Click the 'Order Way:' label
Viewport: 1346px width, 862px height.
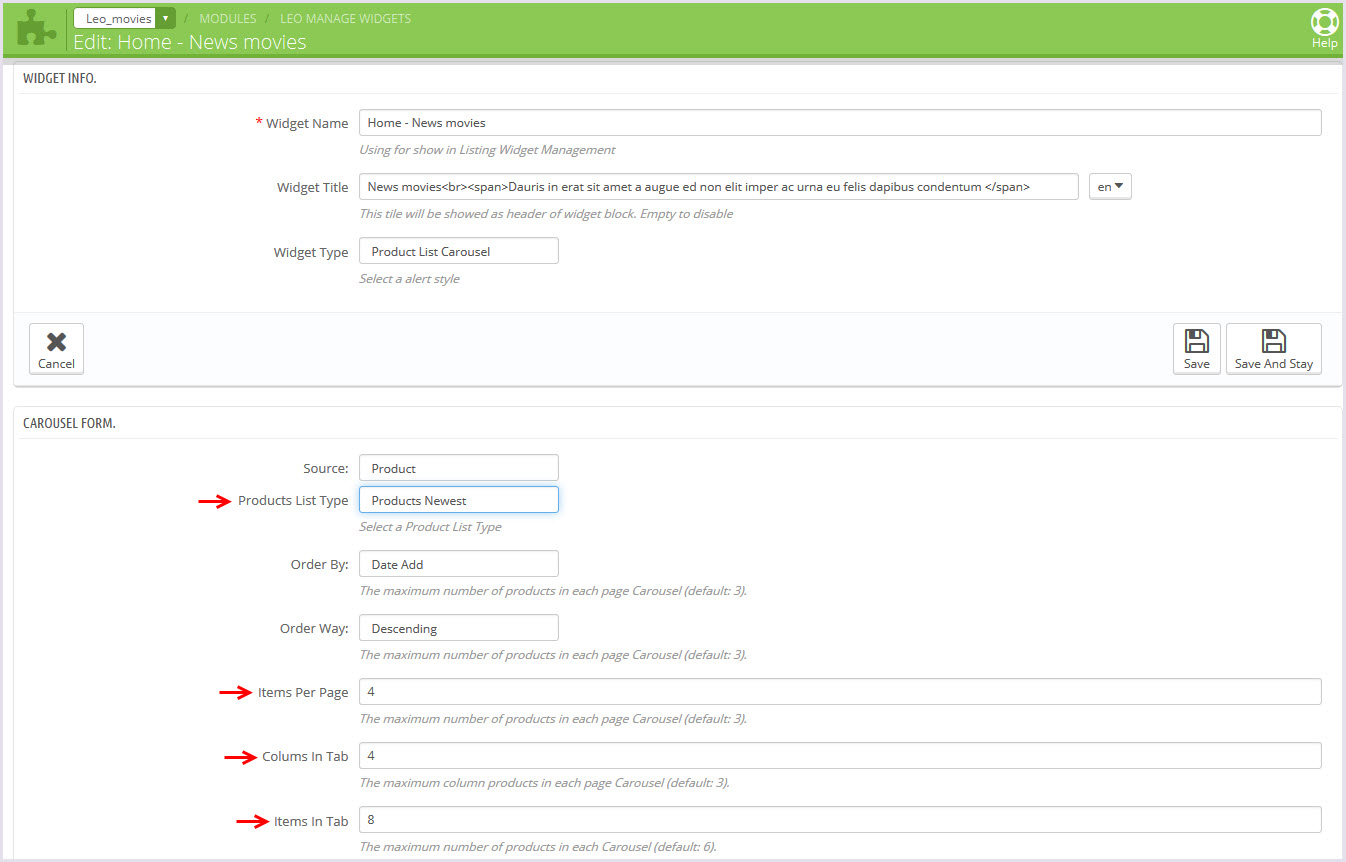coord(314,628)
